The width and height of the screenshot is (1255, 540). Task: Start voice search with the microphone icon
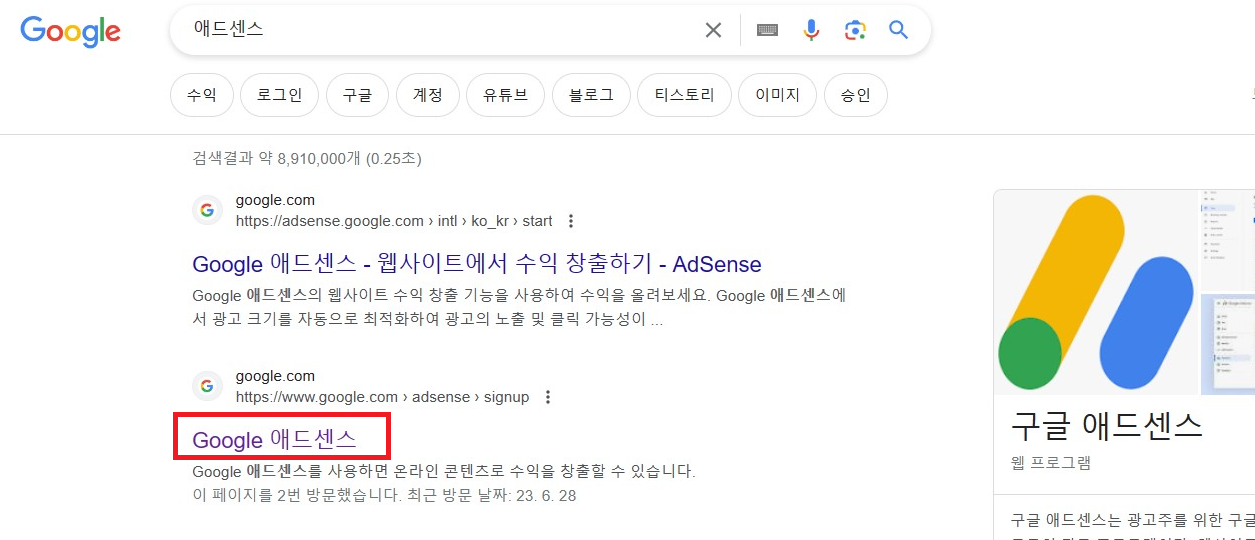coord(812,30)
